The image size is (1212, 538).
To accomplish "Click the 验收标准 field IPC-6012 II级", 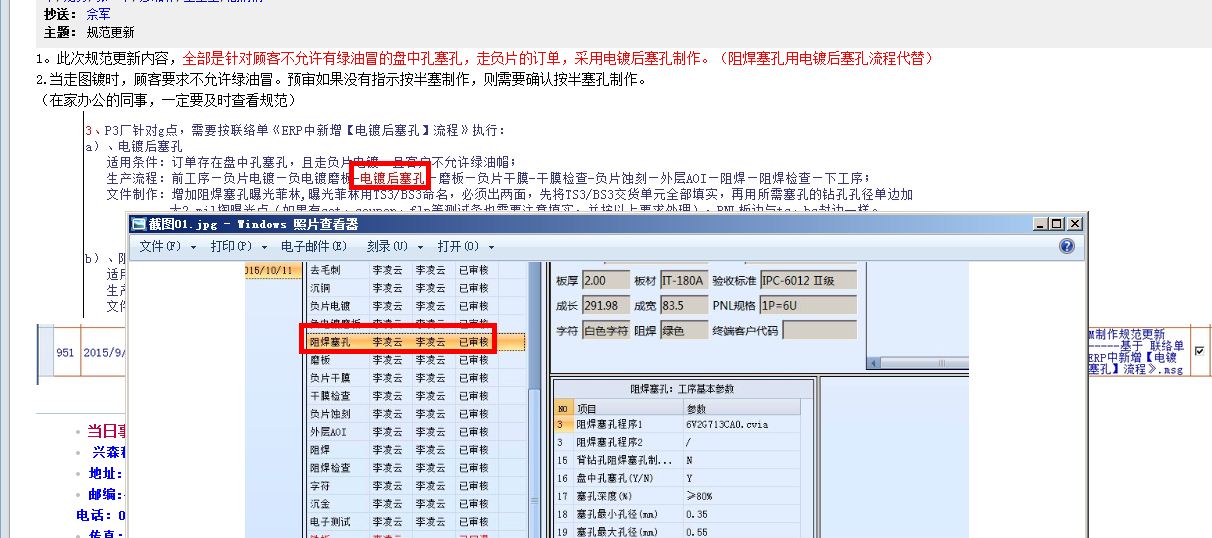I will 808,280.
